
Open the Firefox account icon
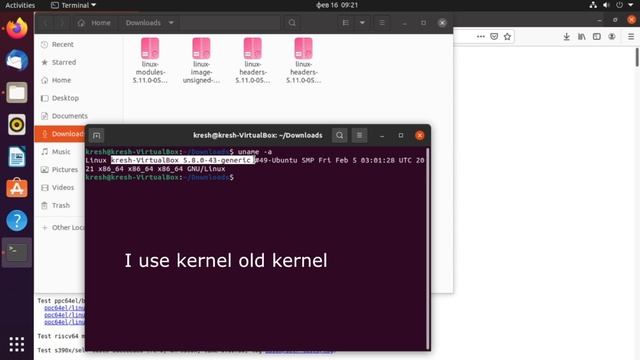coord(612,37)
